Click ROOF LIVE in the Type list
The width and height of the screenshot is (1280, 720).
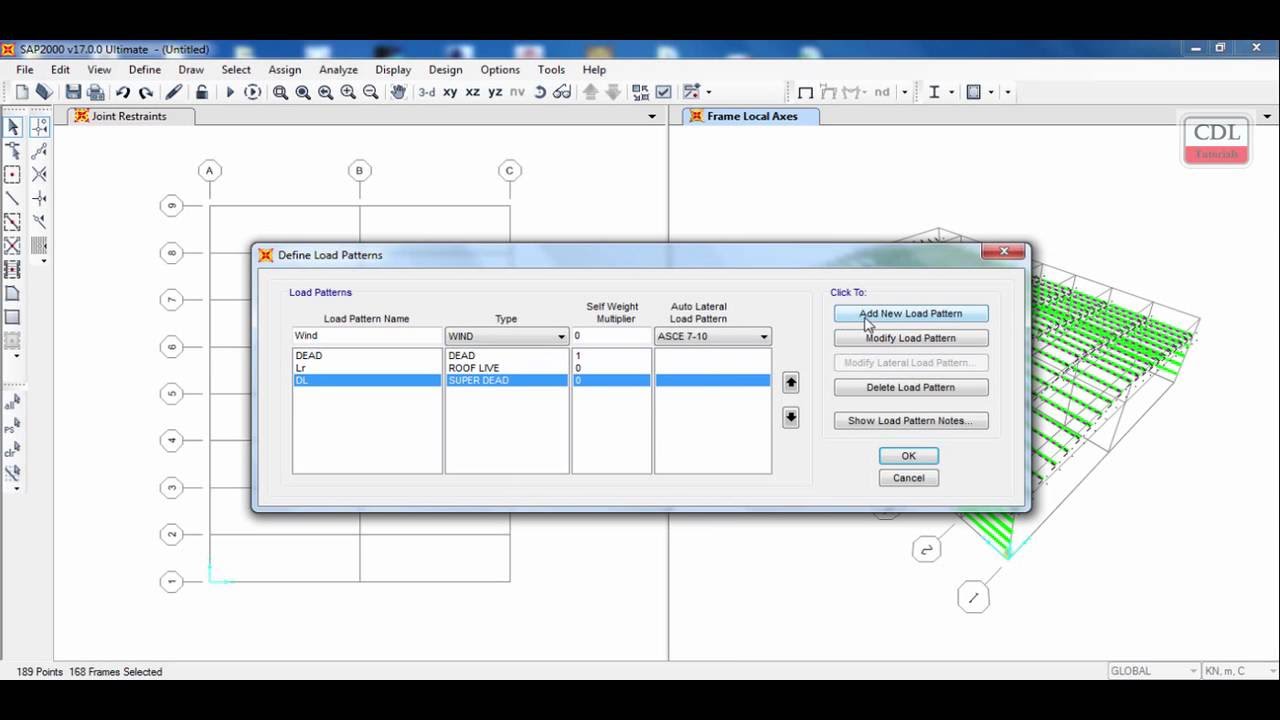[474, 368]
